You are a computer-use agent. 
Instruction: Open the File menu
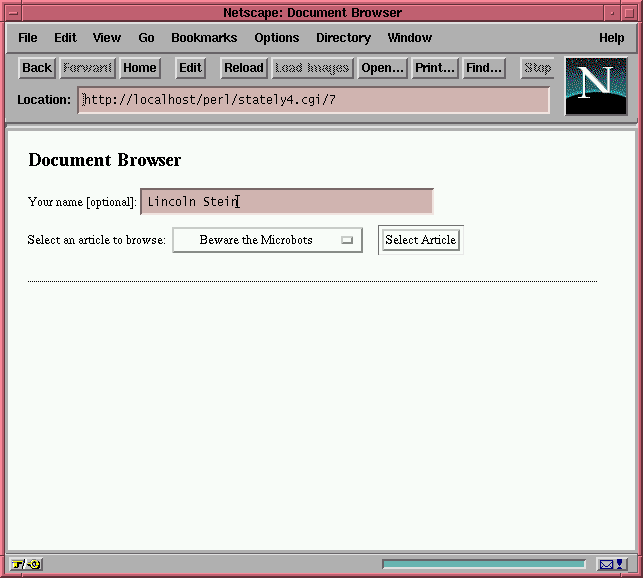pos(28,38)
